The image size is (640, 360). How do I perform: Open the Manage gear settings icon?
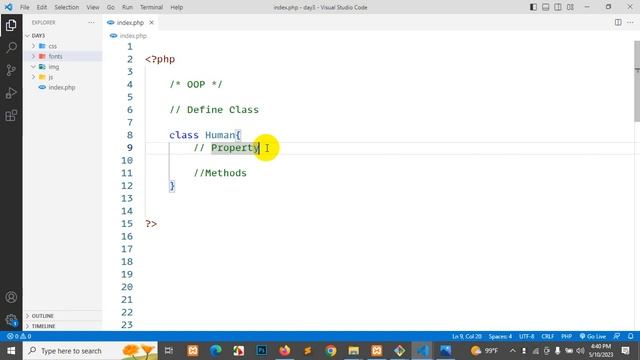(x=11, y=320)
